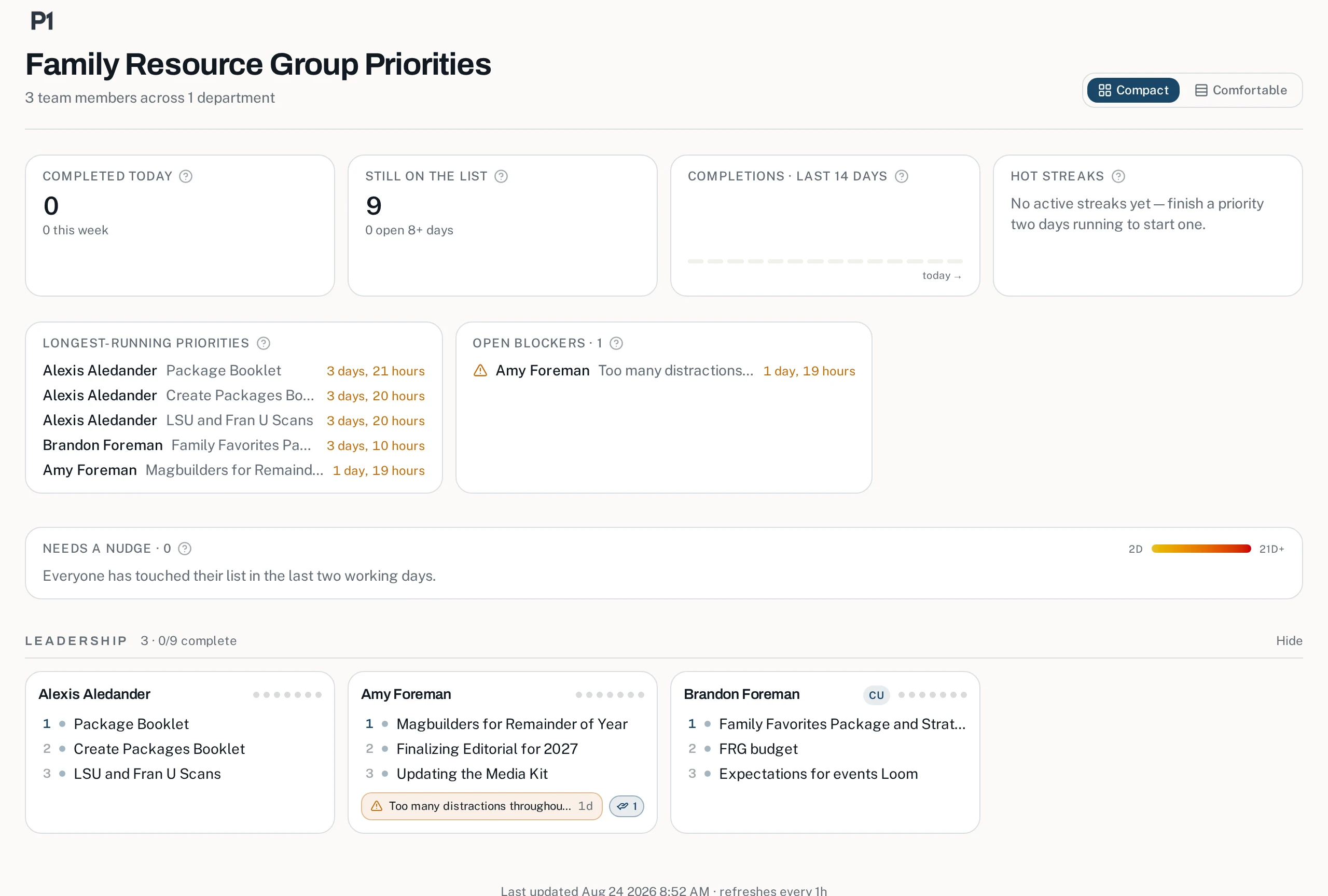Click the CU badge on Brandon Foreman
The width and height of the screenshot is (1328, 896).
[876, 695]
